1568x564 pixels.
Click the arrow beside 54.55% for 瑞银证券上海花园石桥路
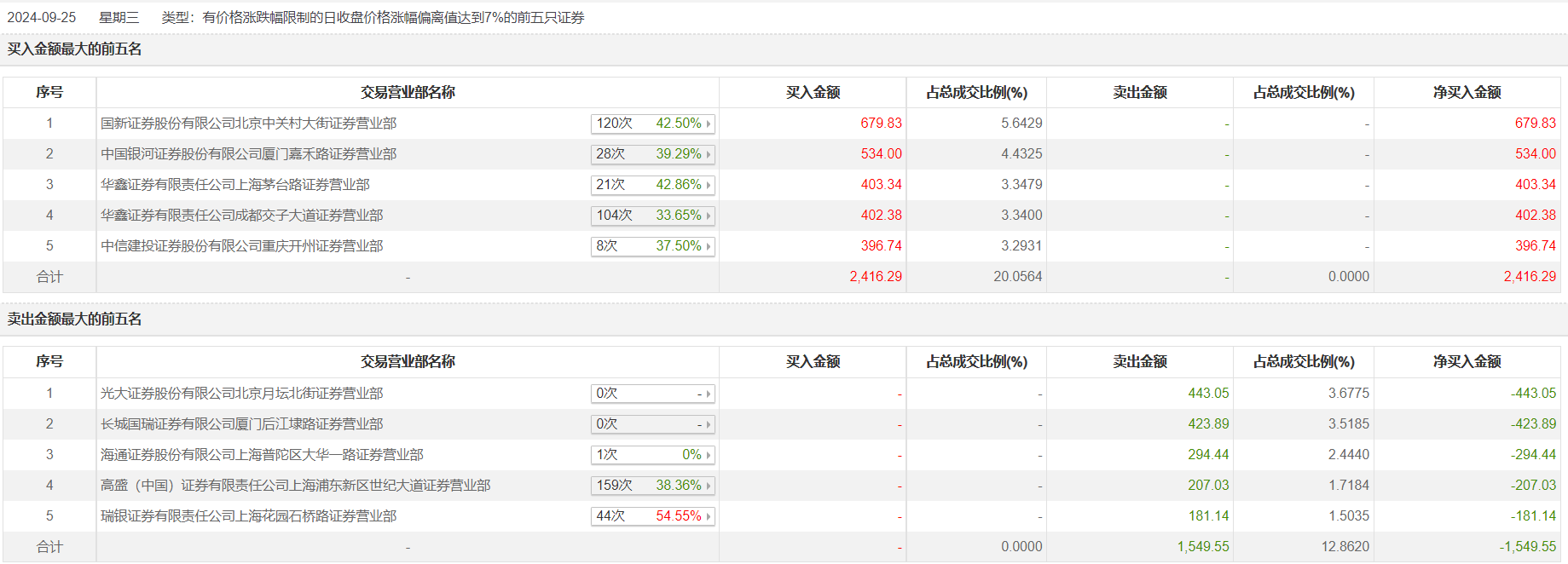(x=708, y=516)
